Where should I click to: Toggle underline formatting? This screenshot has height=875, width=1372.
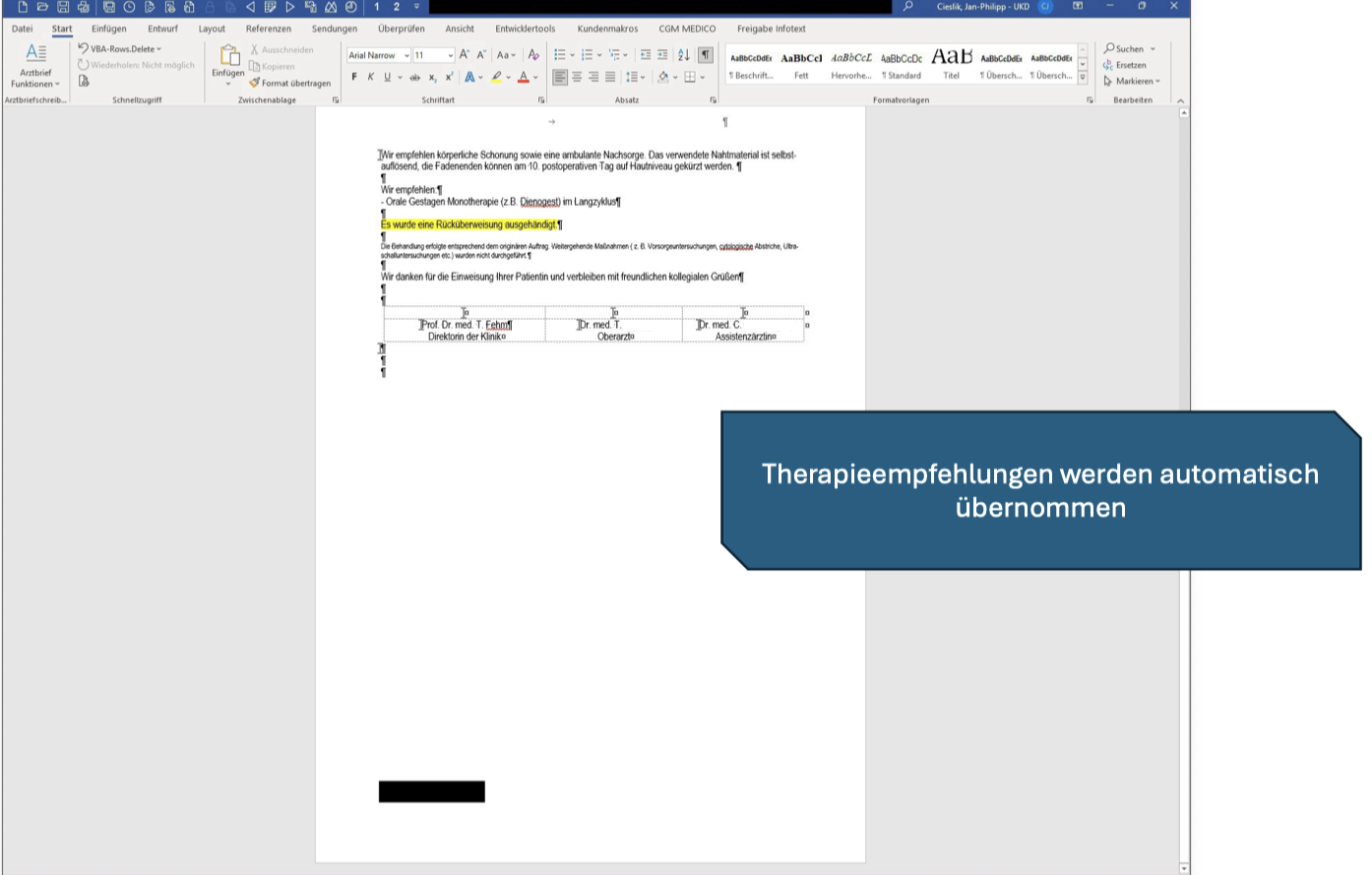click(387, 76)
